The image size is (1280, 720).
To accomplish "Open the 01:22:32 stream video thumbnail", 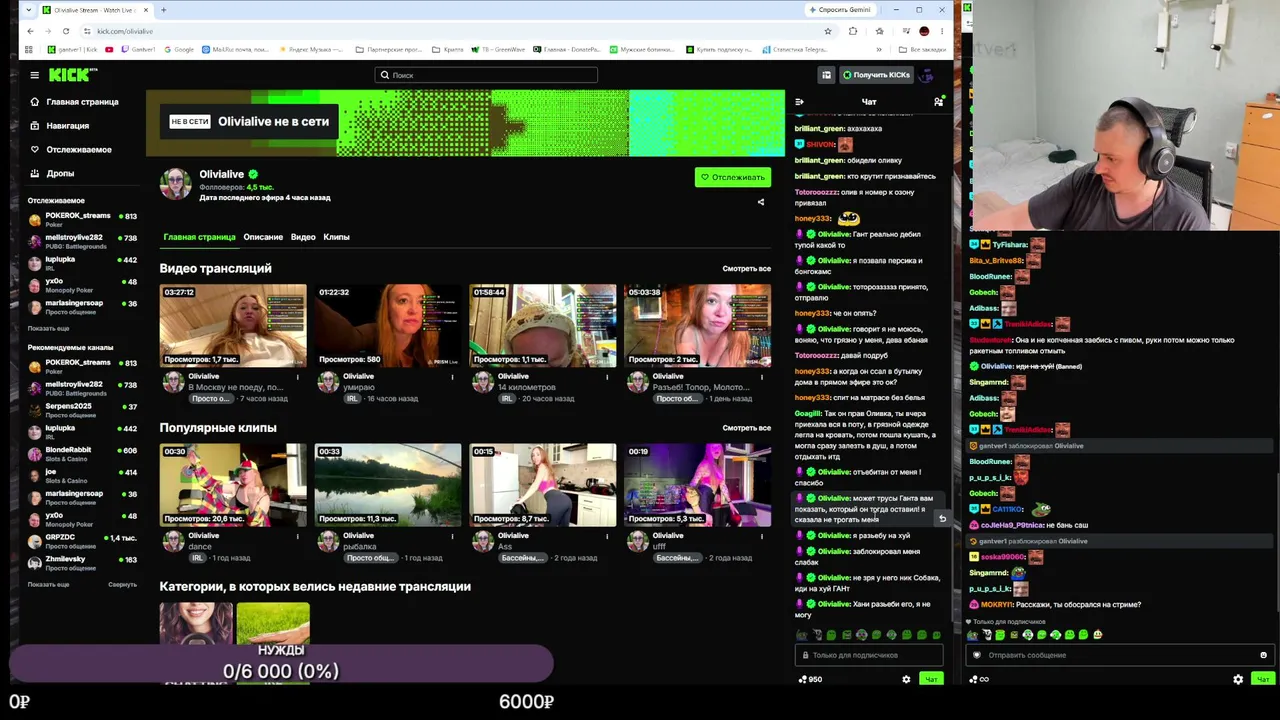I will coord(388,326).
